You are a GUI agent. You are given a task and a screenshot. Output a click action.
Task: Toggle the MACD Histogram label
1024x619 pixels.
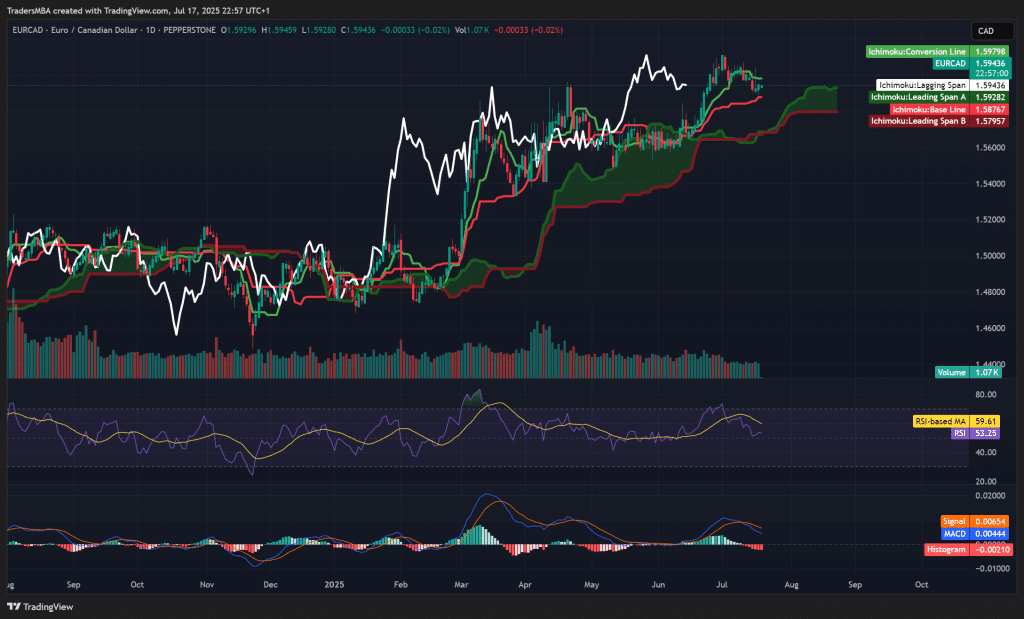(948, 548)
